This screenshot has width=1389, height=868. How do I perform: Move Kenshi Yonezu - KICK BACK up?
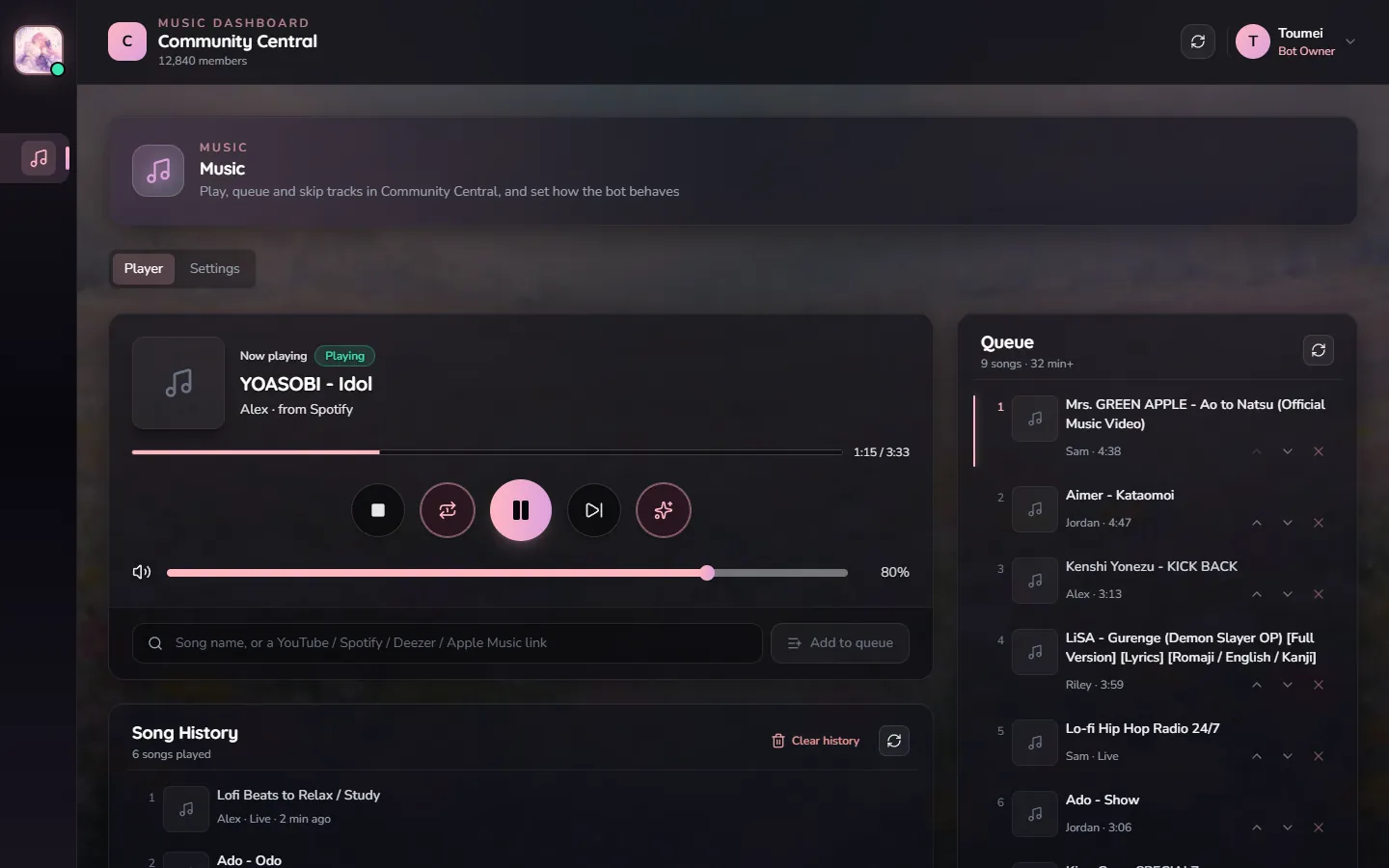tap(1257, 594)
